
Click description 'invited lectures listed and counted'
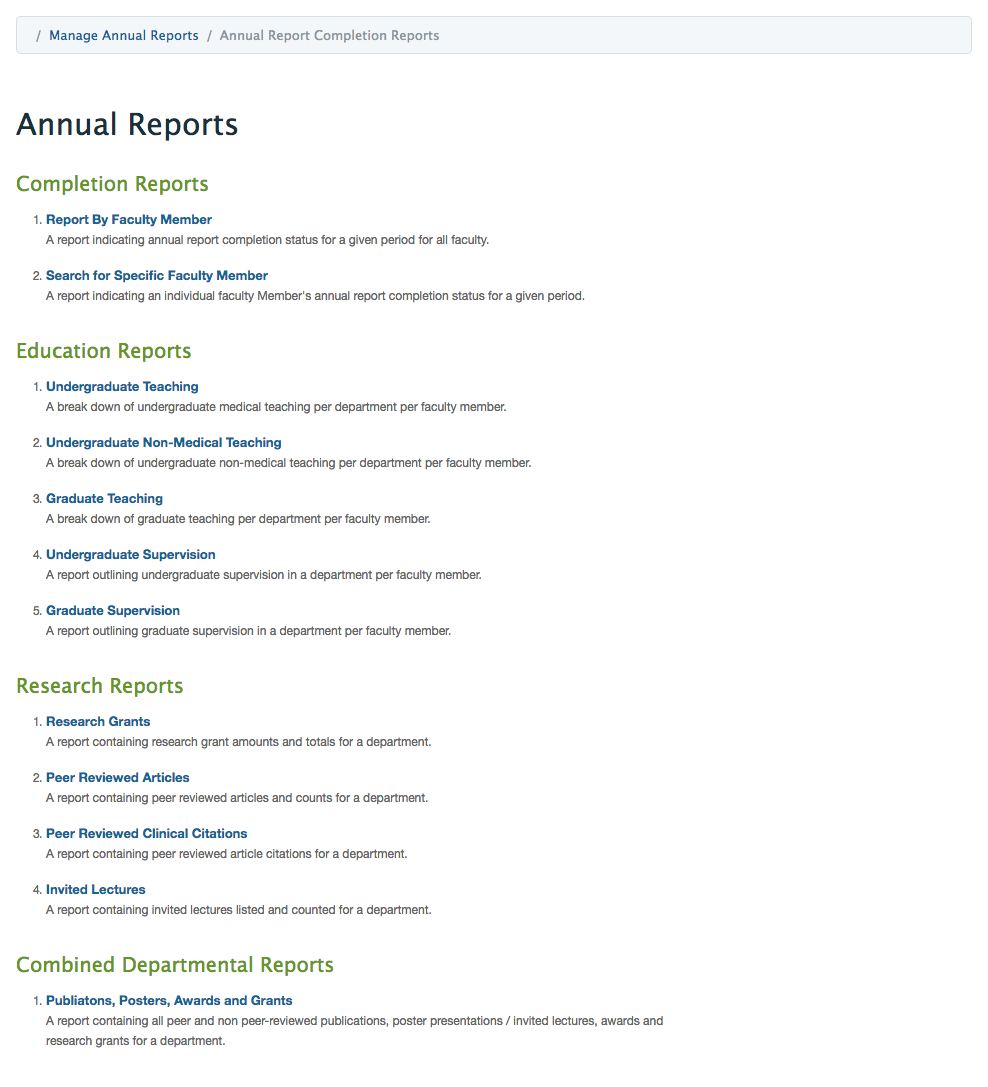tap(239, 910)
